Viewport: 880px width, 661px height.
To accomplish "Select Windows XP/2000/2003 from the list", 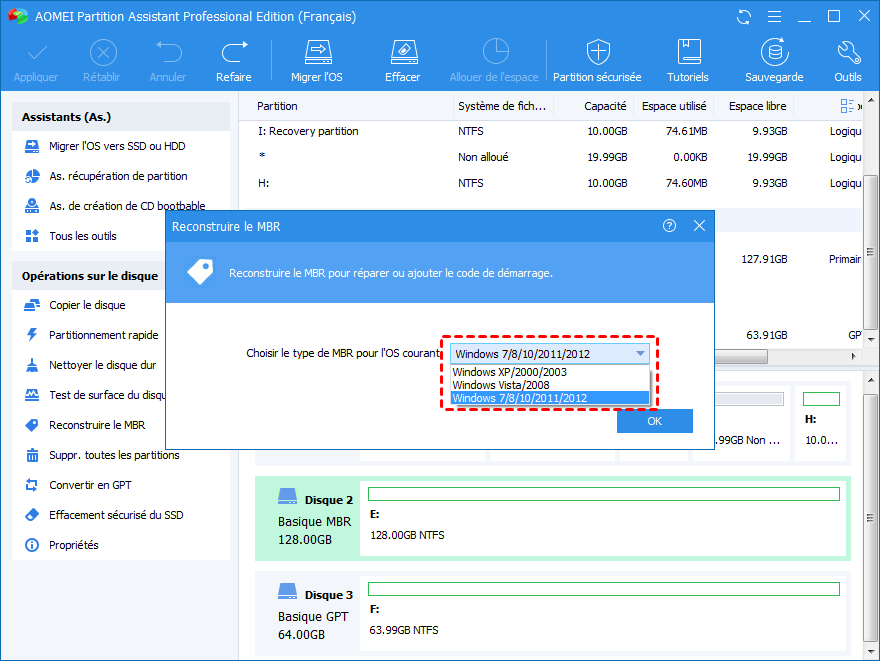I will (509, 372).
